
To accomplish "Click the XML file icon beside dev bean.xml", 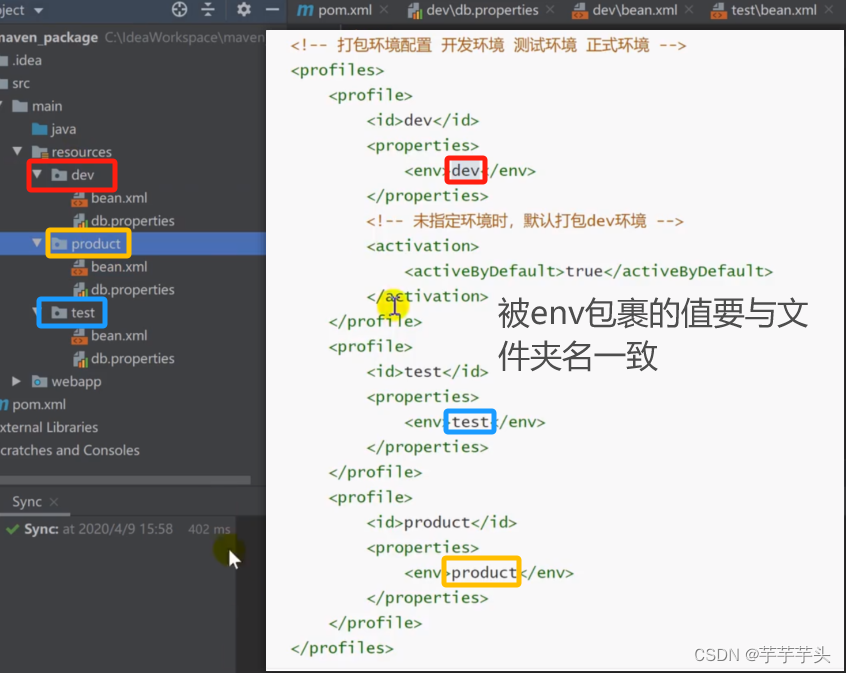I will [78, 197].
